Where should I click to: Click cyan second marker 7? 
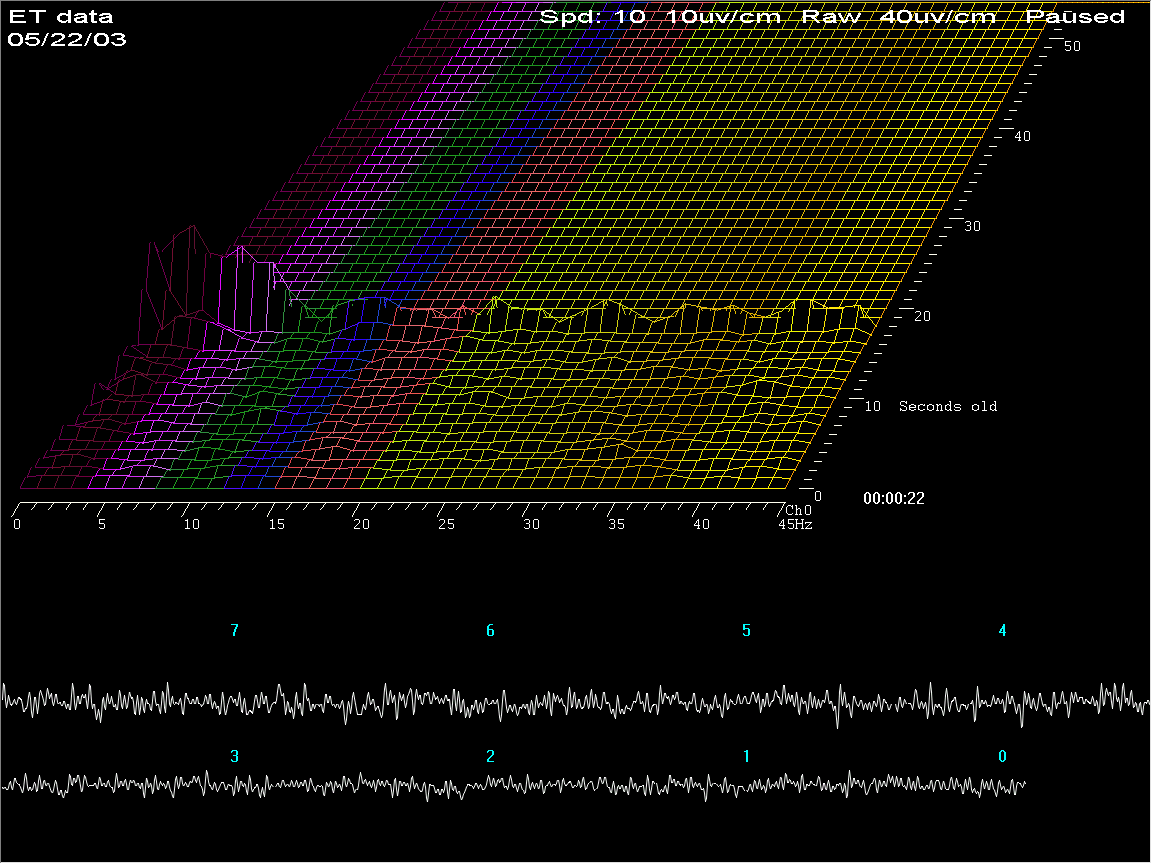point(235,631)
